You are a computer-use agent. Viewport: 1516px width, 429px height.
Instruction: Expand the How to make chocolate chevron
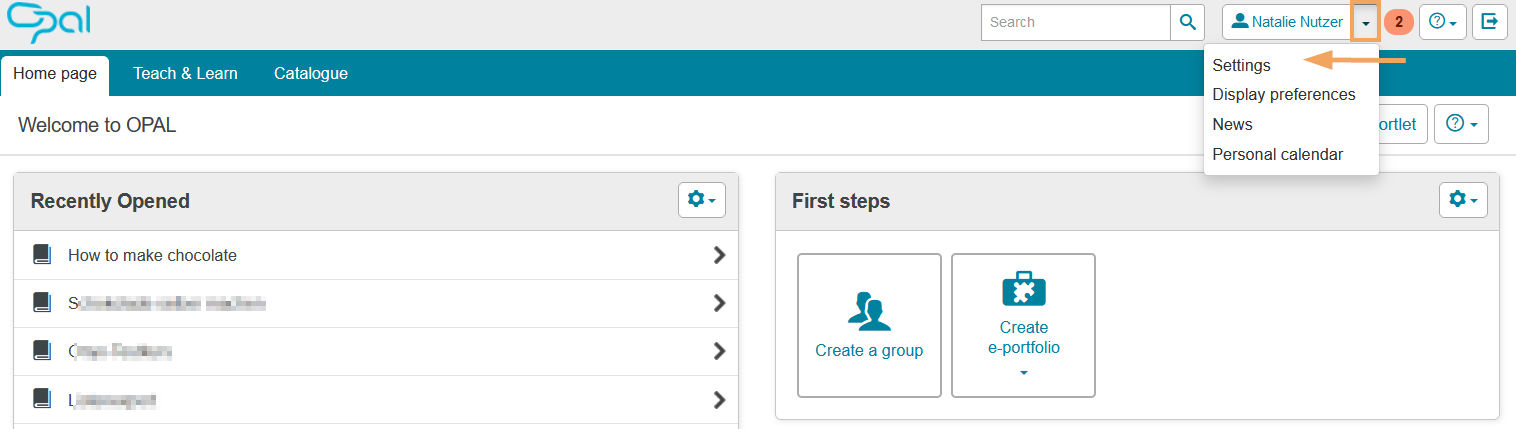[718, 255]
